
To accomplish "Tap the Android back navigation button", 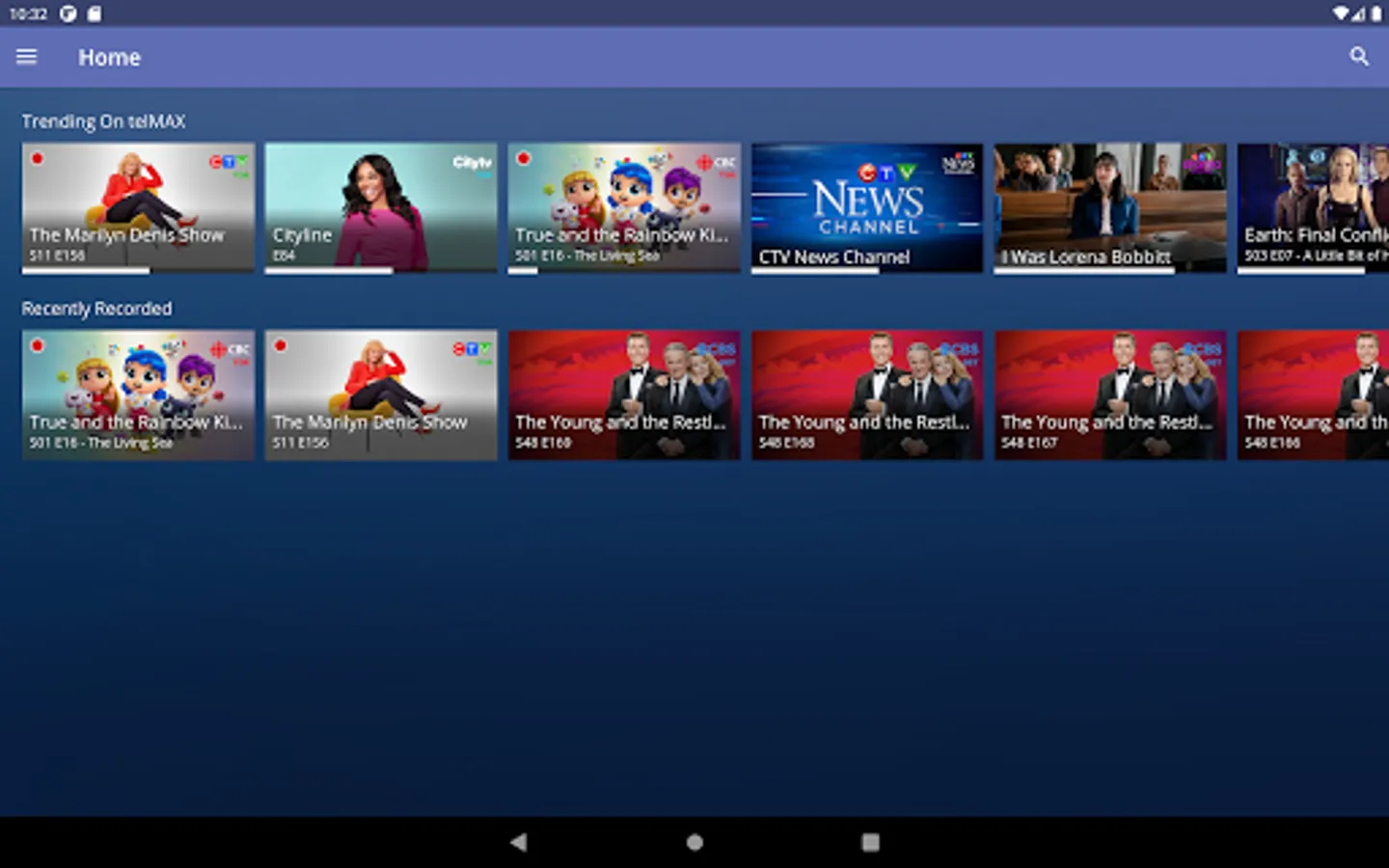I will coord(519,842).
